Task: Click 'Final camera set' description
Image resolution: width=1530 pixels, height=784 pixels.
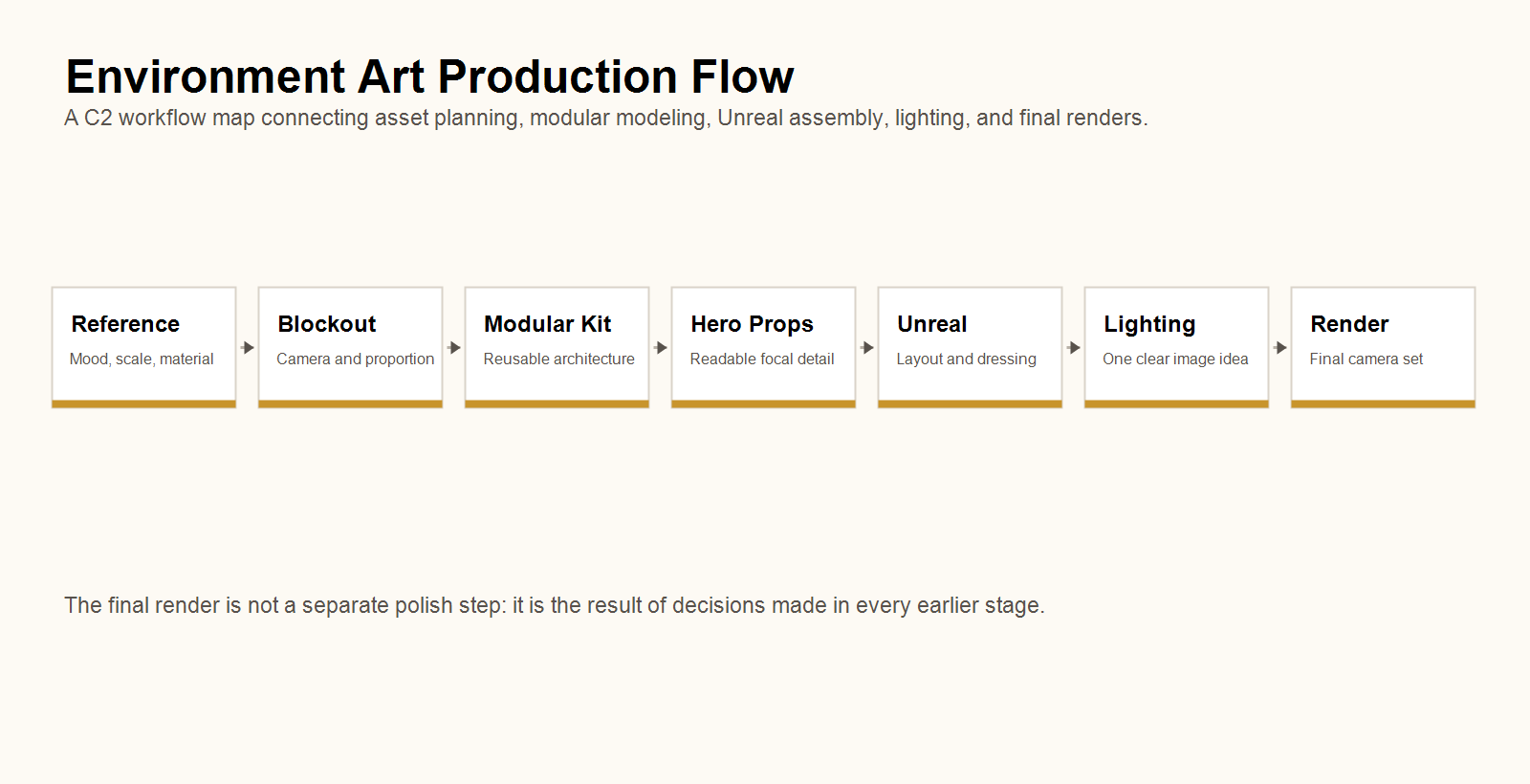Action: click(1366, 359)
